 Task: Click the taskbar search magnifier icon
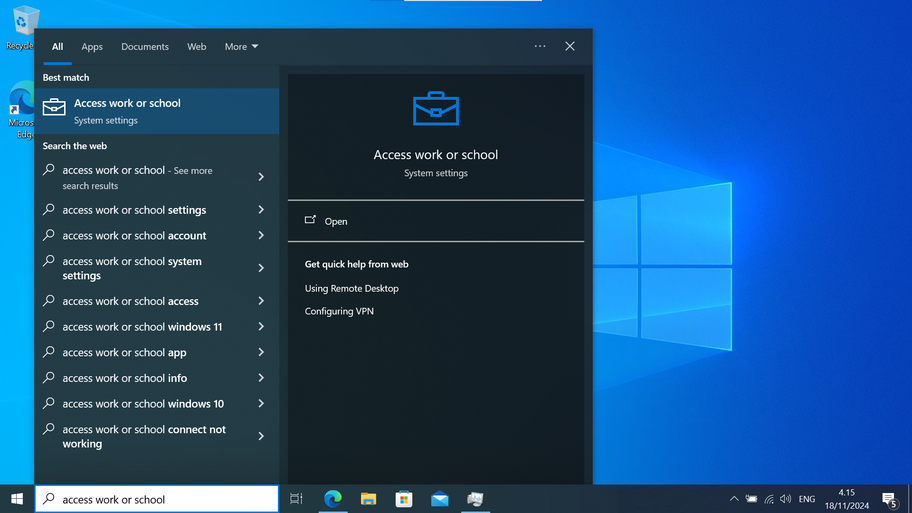pos(49,498)
